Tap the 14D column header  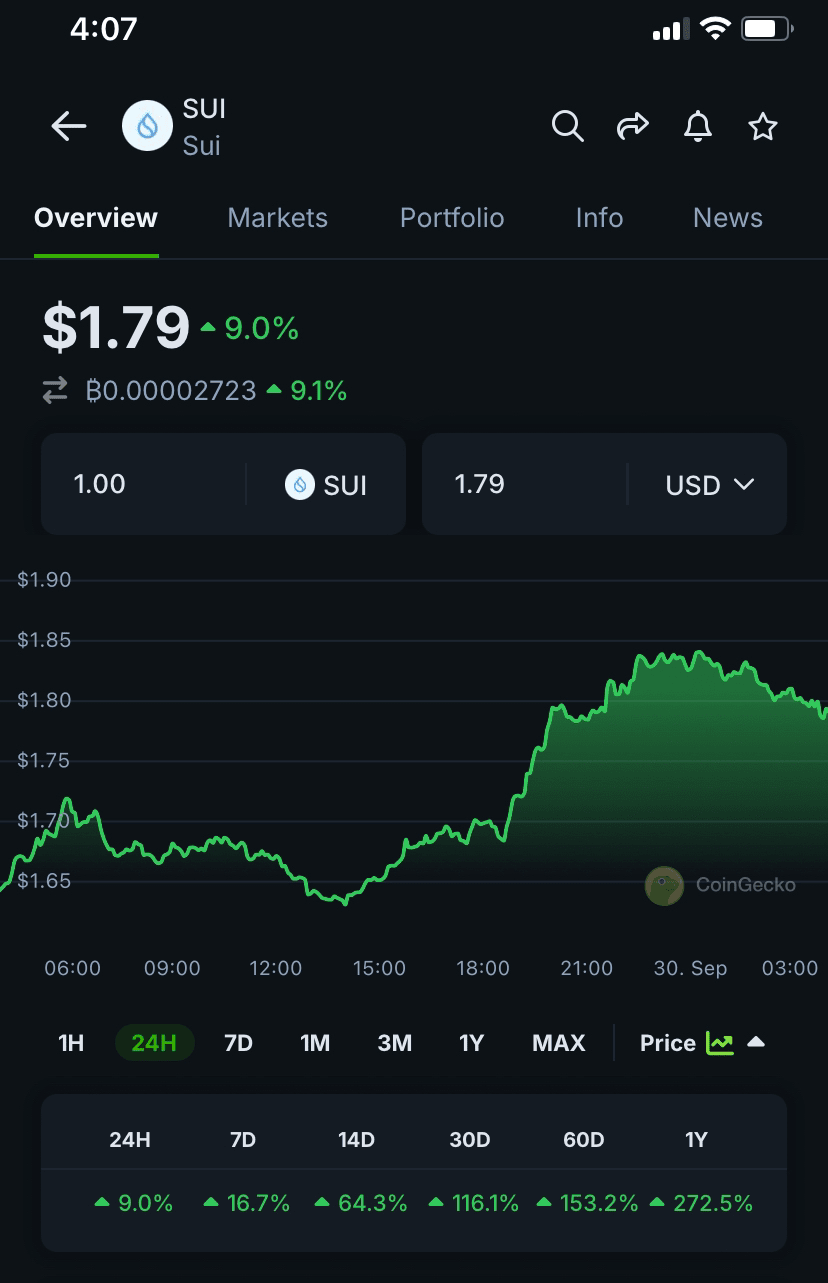pyautogui.click(x=356, y=1139)
